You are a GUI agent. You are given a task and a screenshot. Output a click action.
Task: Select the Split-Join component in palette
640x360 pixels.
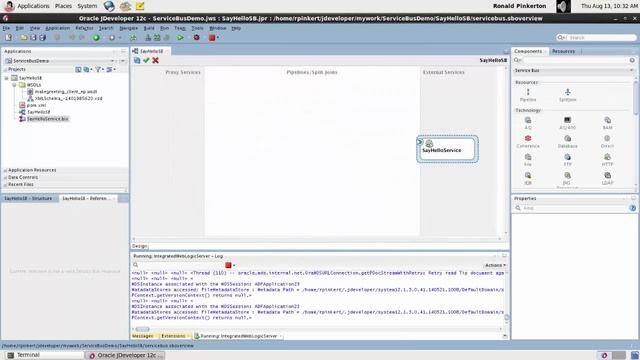567,95
